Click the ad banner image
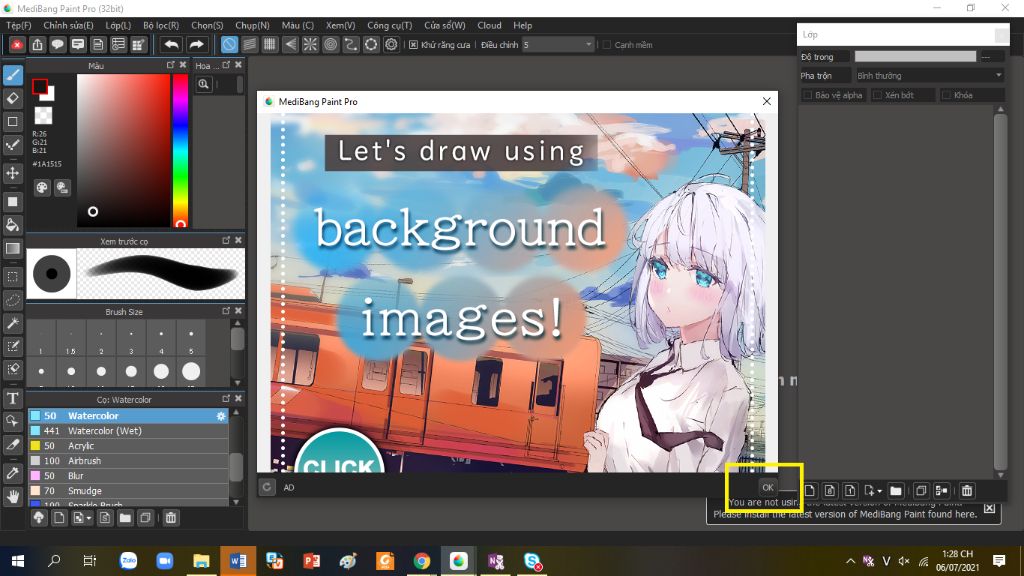Screen dimensions: 1024x576 click(517, 293)
